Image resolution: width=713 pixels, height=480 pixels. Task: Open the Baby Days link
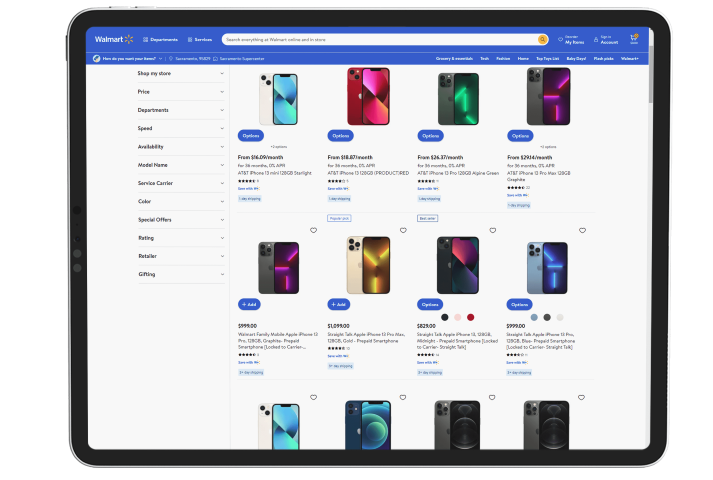576,59
